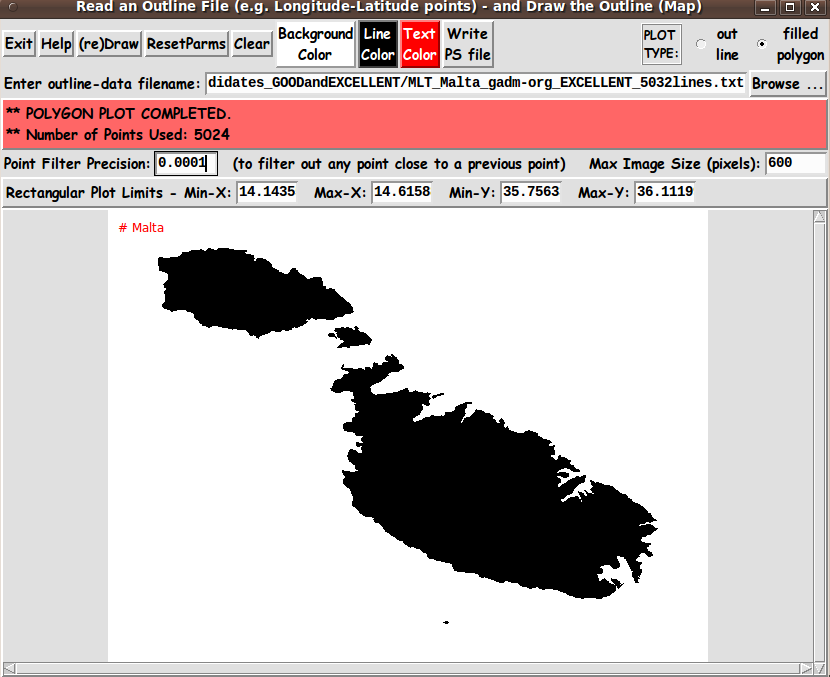The height and width of the screenshot is (677, 830).
Task: Click the Write PS file button
Action: point(468,44)
